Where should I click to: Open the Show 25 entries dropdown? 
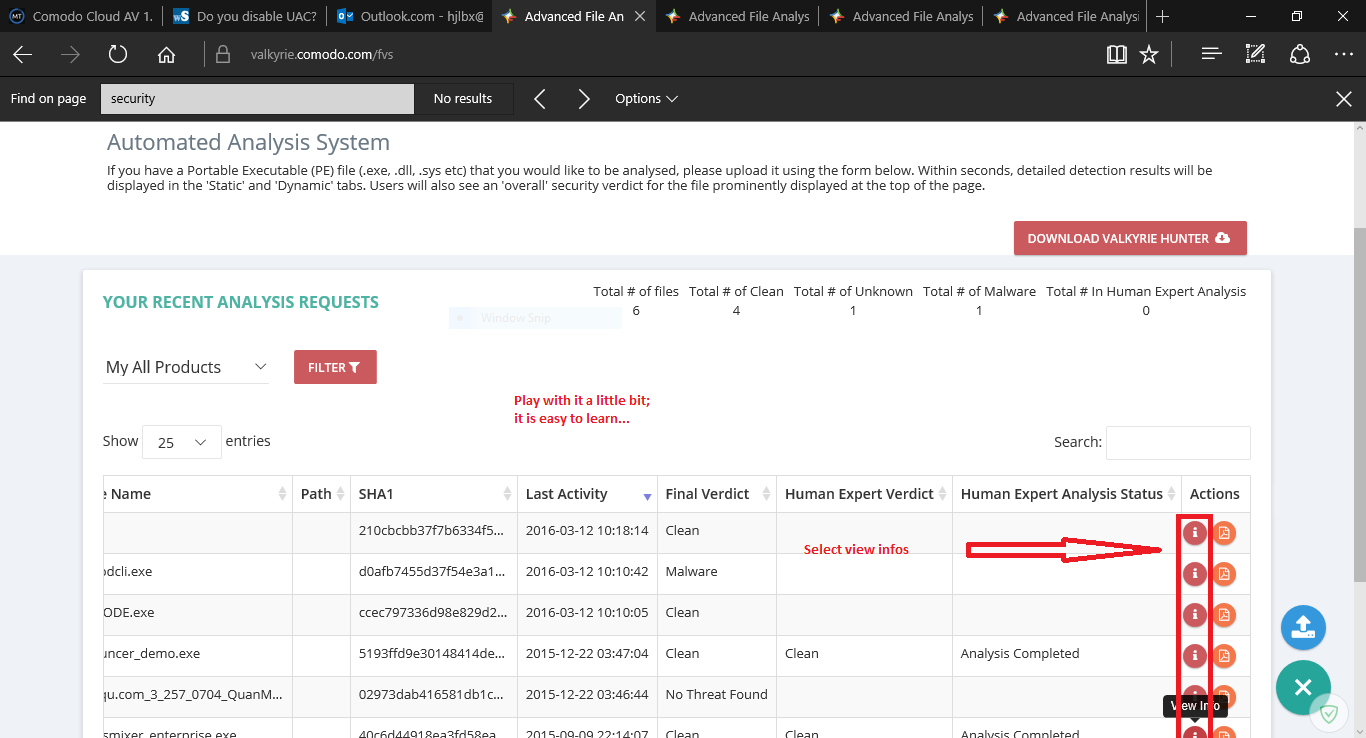coord(182,442)
